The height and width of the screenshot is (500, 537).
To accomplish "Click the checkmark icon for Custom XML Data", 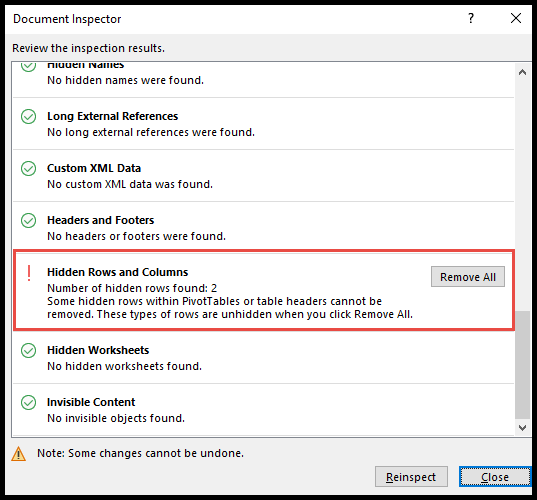I will 28,168.
